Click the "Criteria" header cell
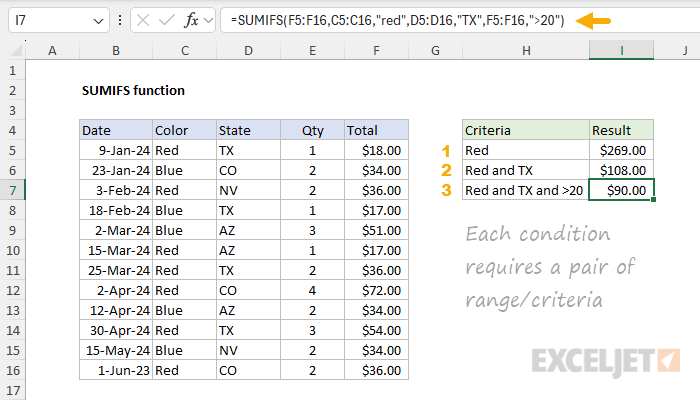The width and height of the screenshot is (700, 400). 526,130
